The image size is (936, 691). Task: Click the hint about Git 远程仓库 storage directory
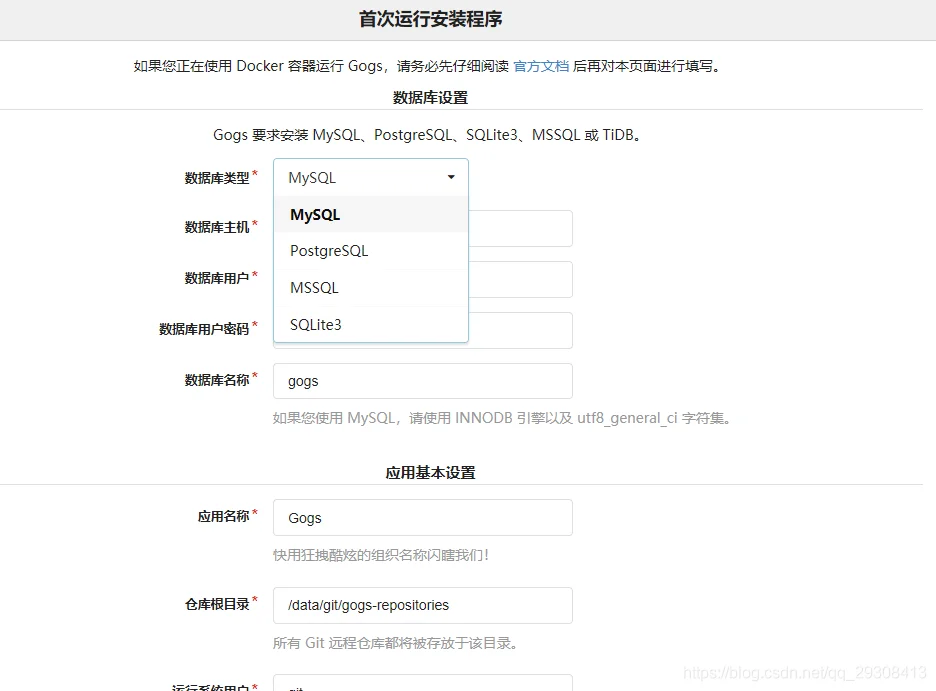click(395, 643)
